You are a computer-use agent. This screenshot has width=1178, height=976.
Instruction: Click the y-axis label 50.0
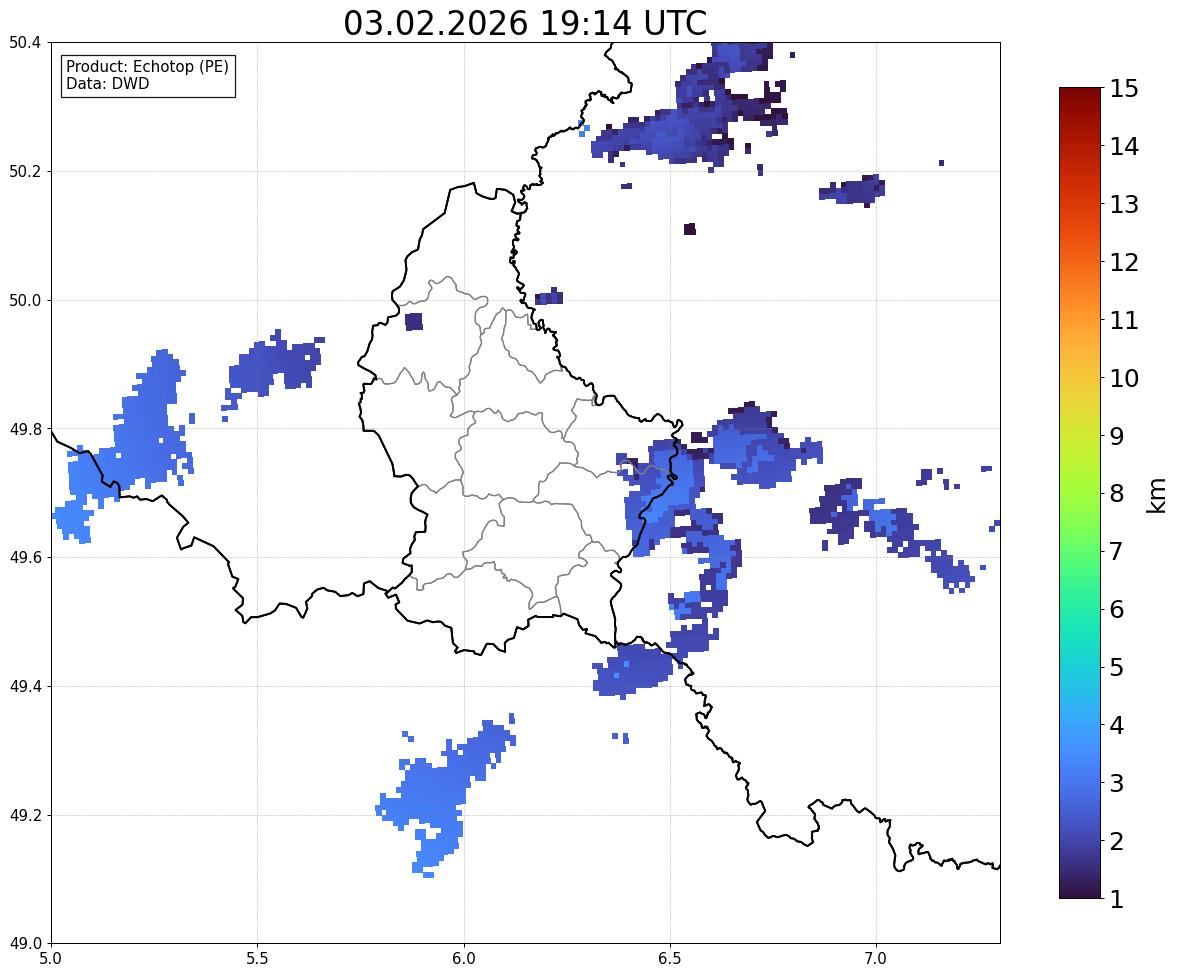[x=25, y=301]
